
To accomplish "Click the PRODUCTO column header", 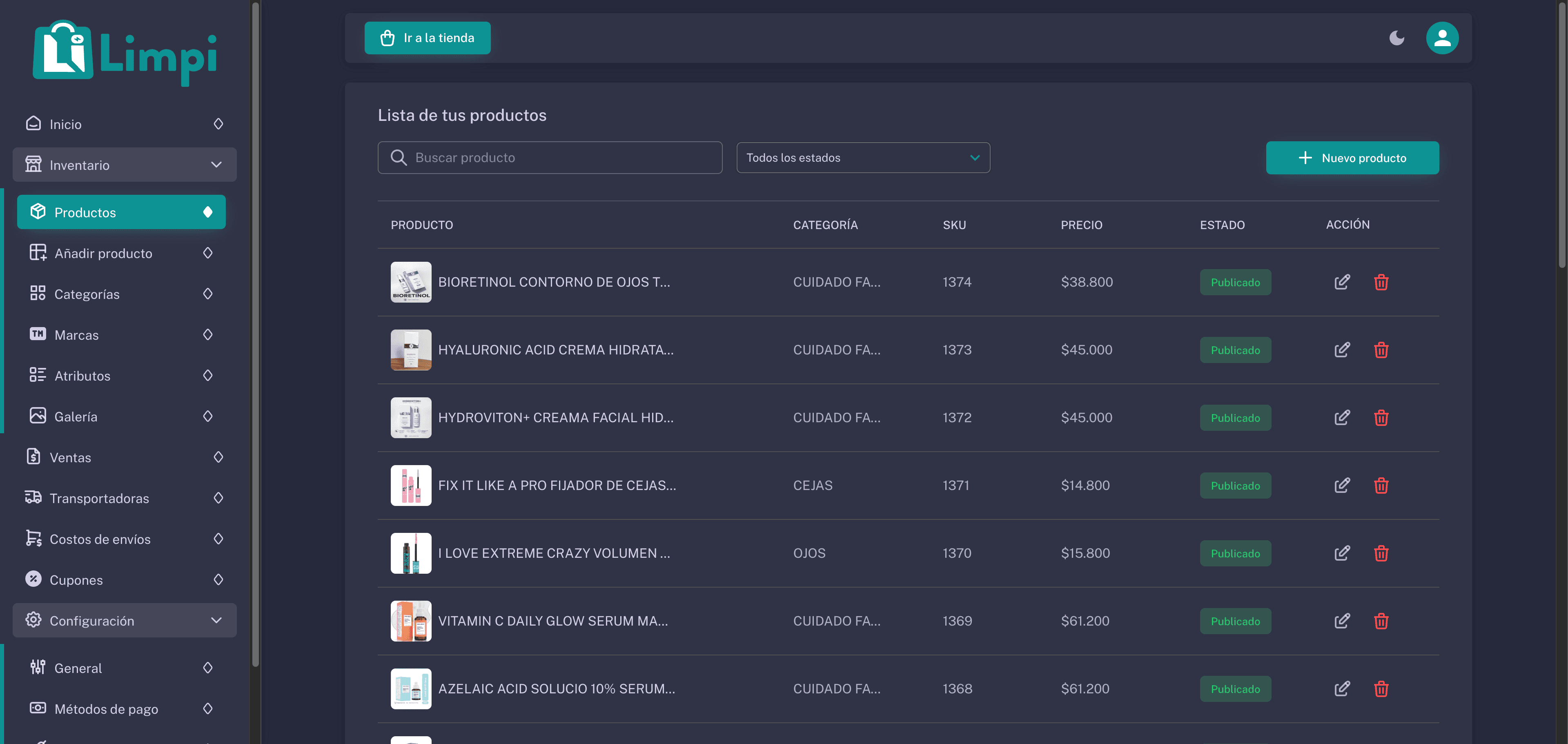I will [422, 225].
